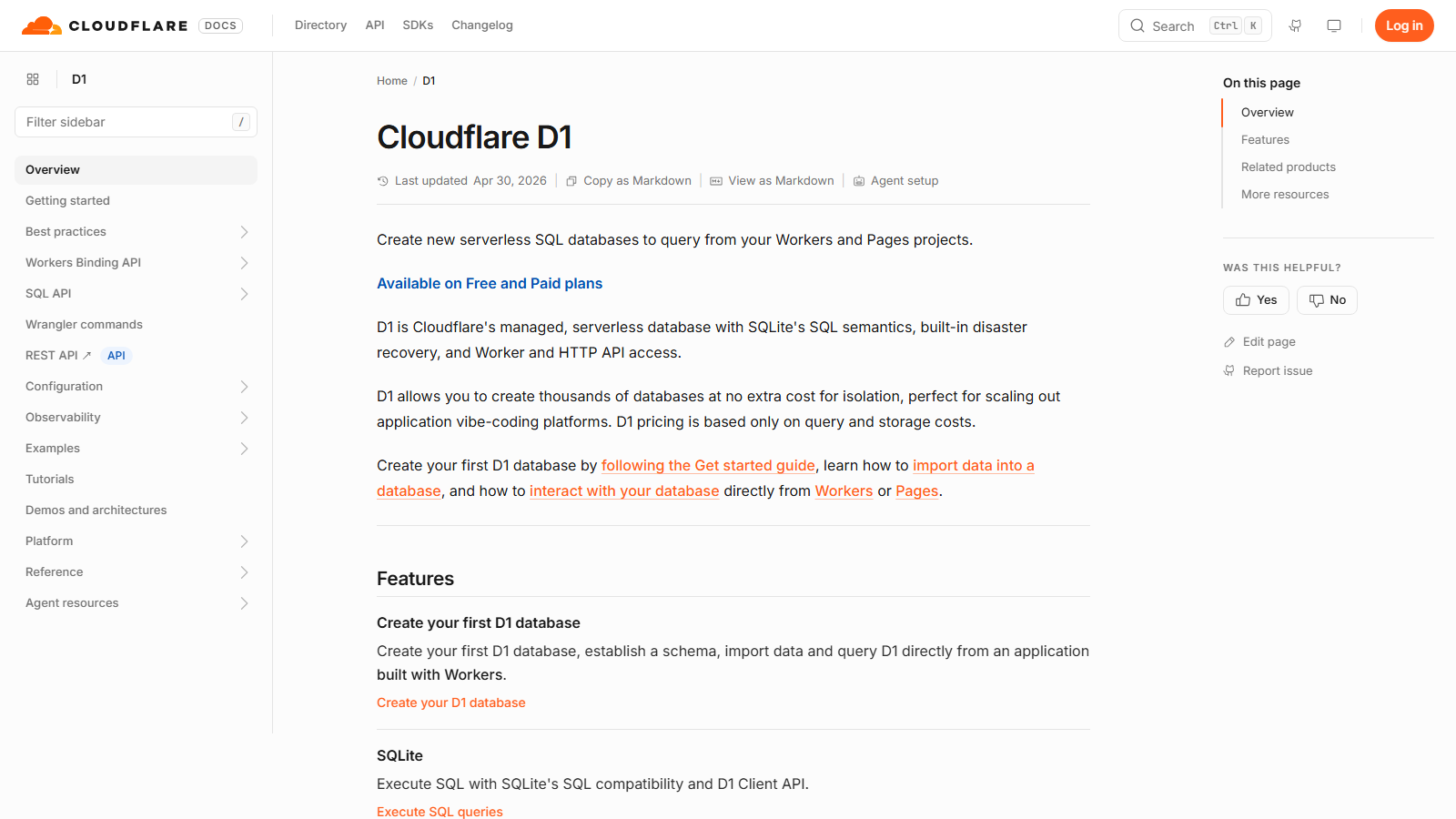Click the Create your D1 database link
Image resolution: width=1456 pixels, height=819 pixels.
[451, 703]
